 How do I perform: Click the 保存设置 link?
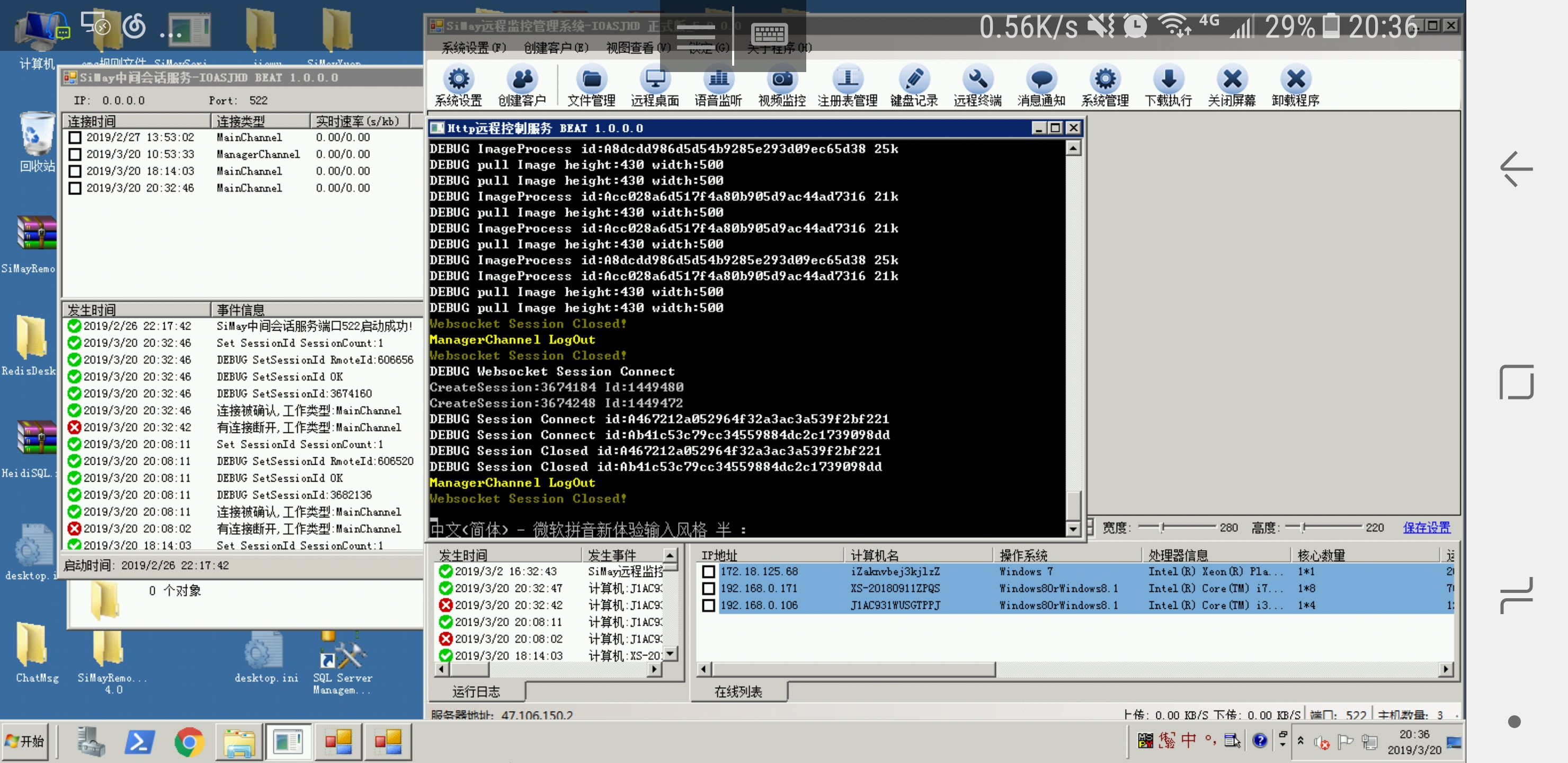pyautogui.click(x=1426, y=528)
